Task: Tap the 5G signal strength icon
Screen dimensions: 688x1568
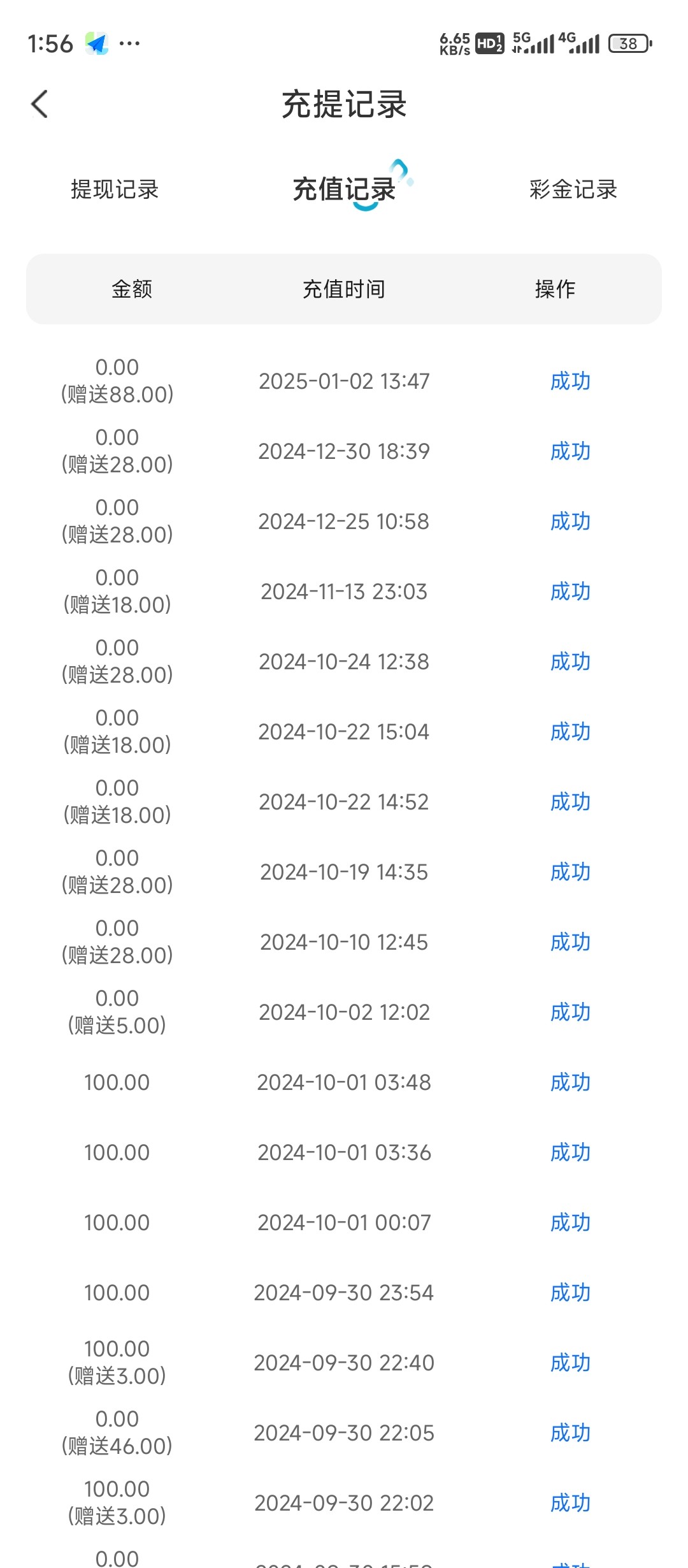Action: [x=533, y=43]
